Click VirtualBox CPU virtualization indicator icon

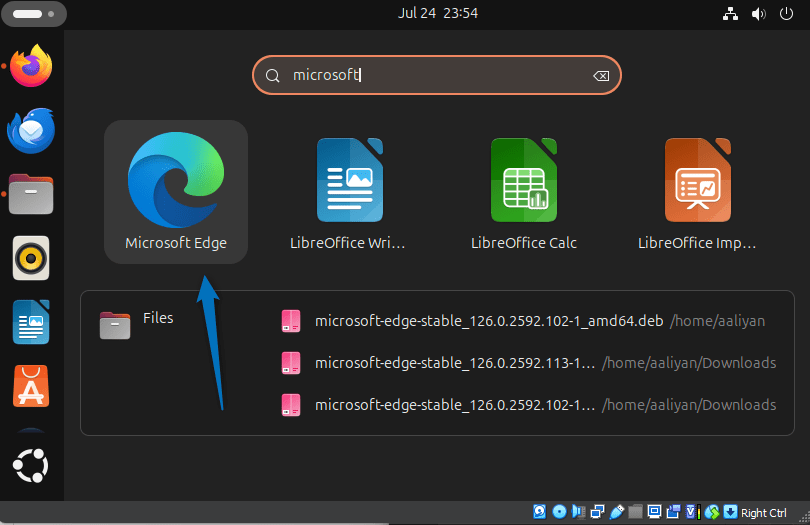pyautogui.click(x=693, y=512)
